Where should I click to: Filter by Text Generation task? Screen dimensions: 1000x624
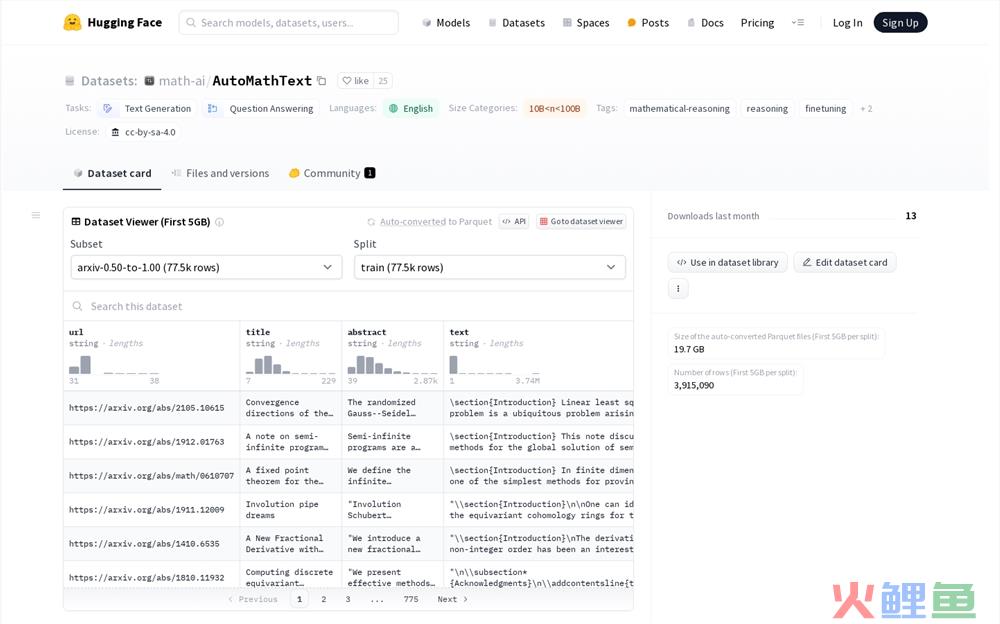tap(149, 108)
